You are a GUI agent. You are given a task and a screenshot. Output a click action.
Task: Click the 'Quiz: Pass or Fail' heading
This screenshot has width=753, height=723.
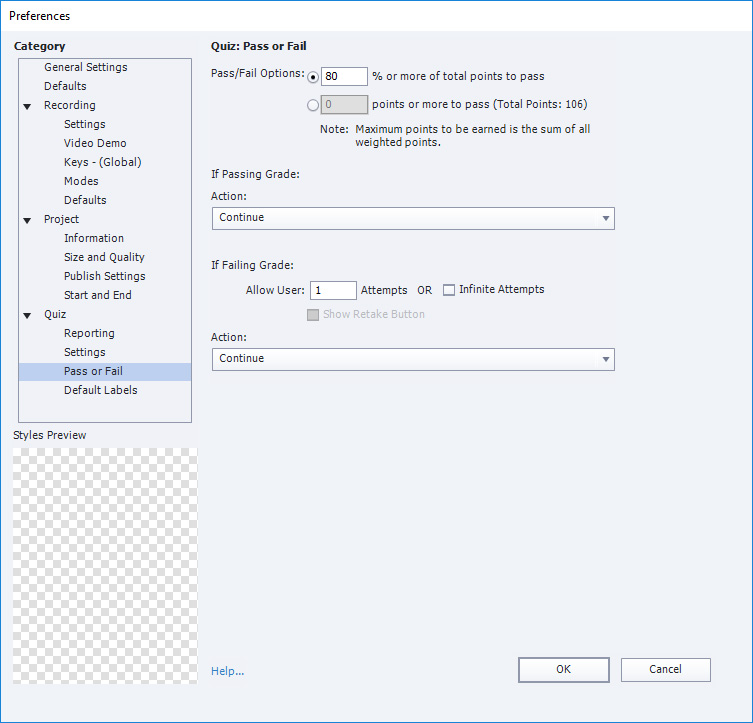pyautogui.click(x=258, y=46)
